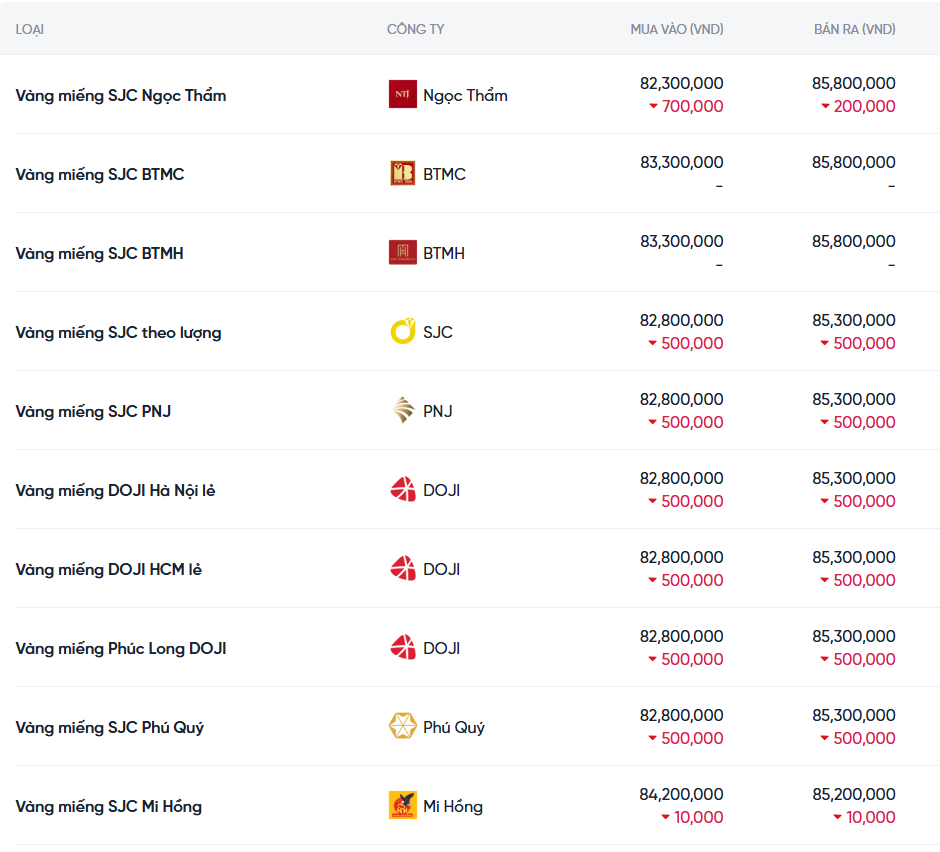Select Vàng miếng SJC BTMC row title
940x852 pixels.
pos(100,174)
